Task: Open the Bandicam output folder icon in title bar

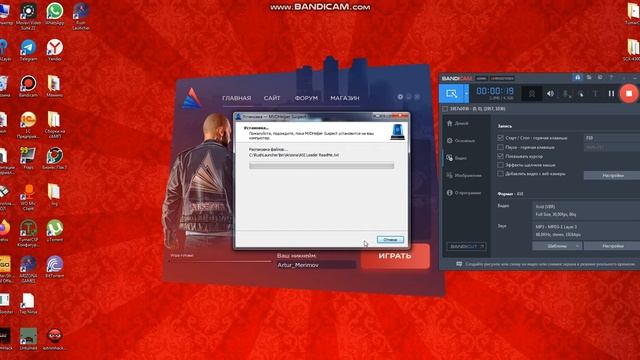Action: [589, 77]
